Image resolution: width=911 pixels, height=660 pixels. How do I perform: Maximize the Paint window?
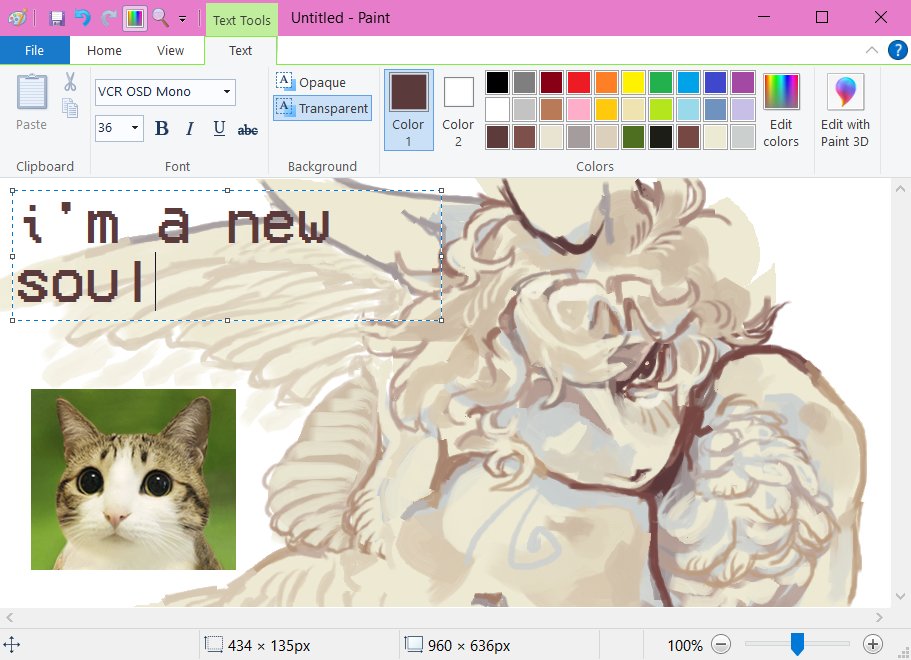(822, 17)
